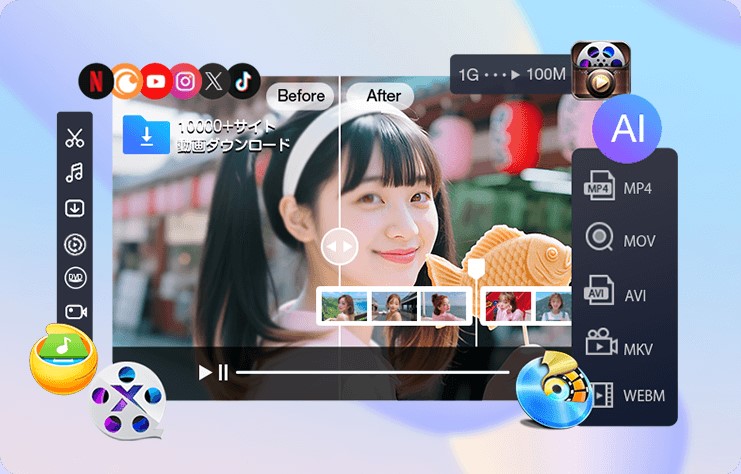741x474 pixels.
Task: Click the AVI text label
Action: 635,296
